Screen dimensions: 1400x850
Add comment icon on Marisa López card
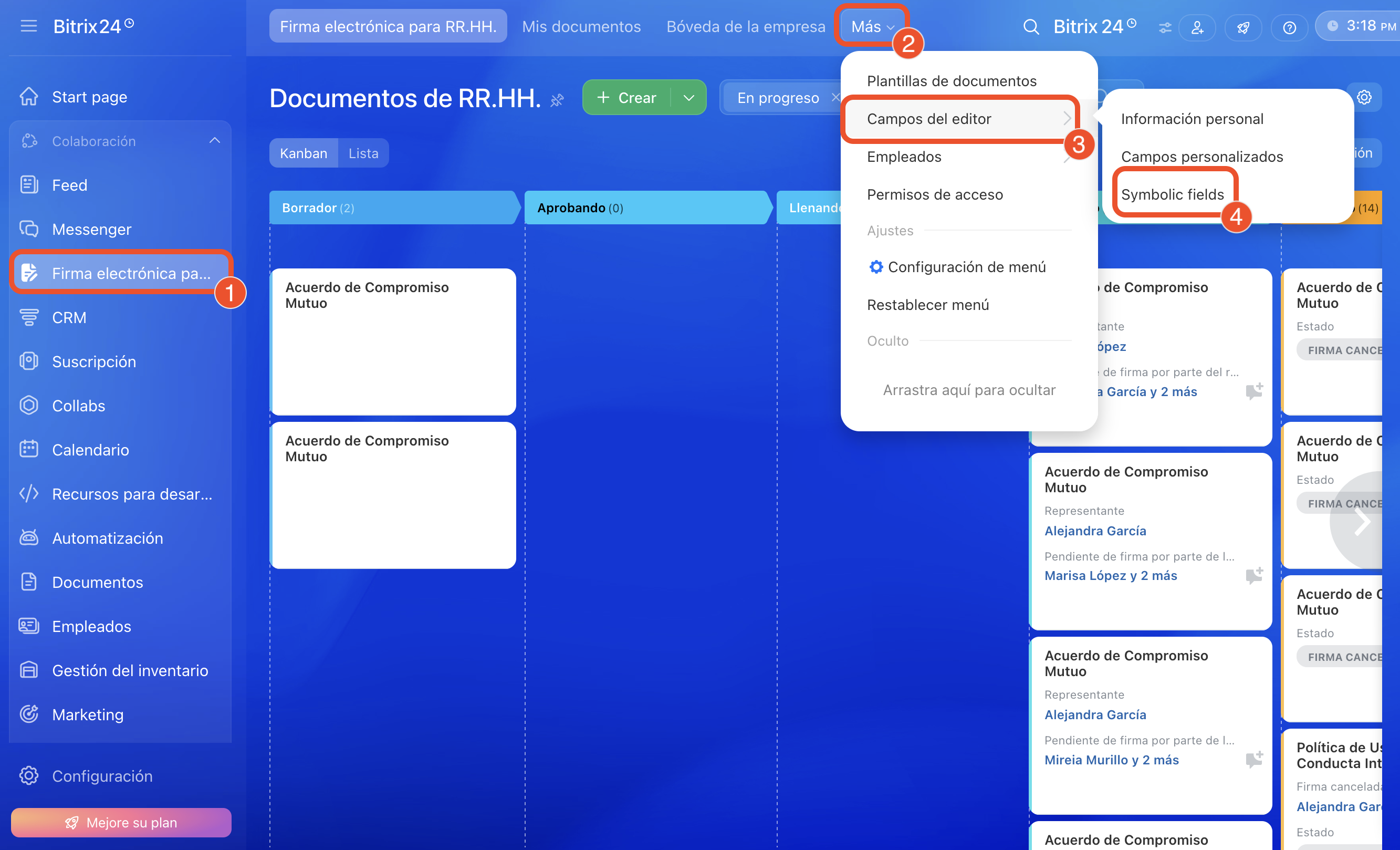pos(1254,575)
